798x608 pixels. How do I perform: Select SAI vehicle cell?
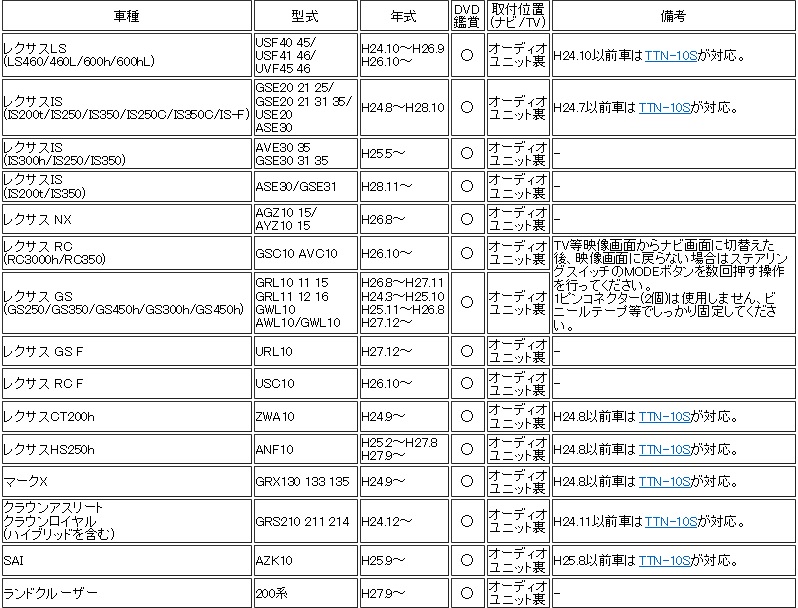point(127,560)
